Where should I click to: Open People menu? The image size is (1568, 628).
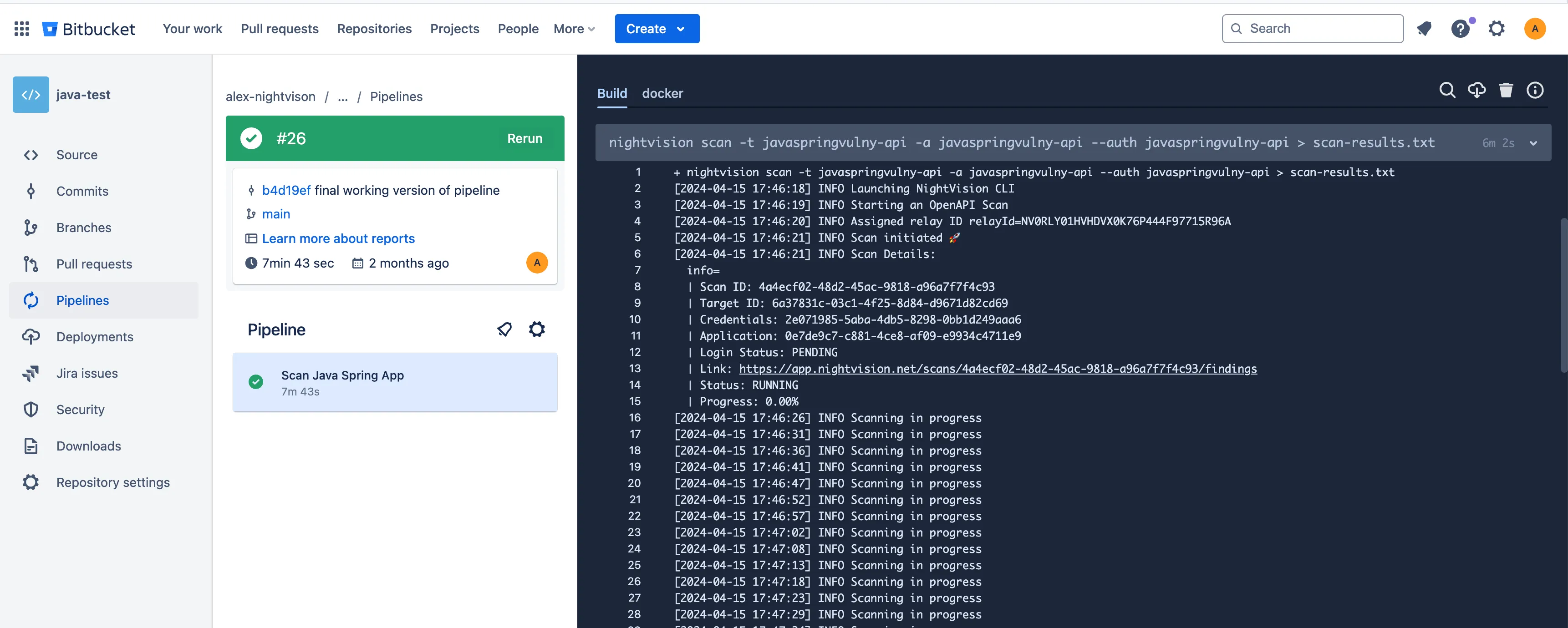coord(518,29)
